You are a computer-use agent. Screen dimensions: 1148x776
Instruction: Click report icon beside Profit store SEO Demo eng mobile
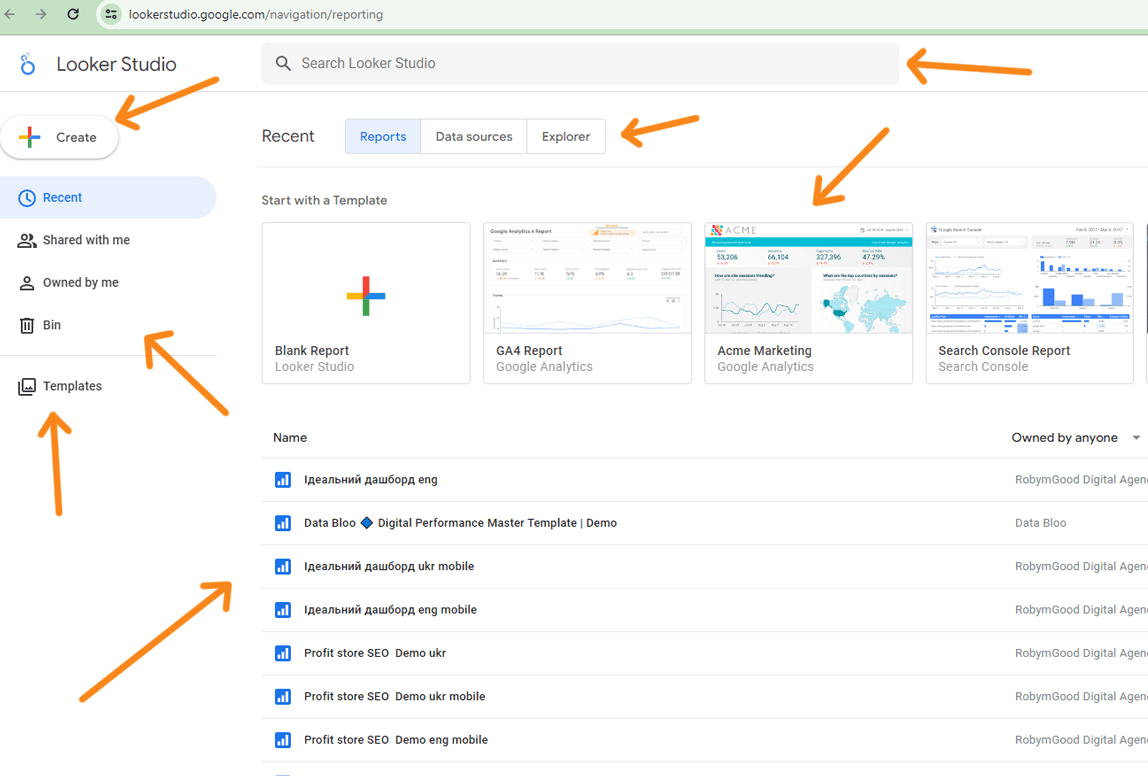tap(283, 740)
